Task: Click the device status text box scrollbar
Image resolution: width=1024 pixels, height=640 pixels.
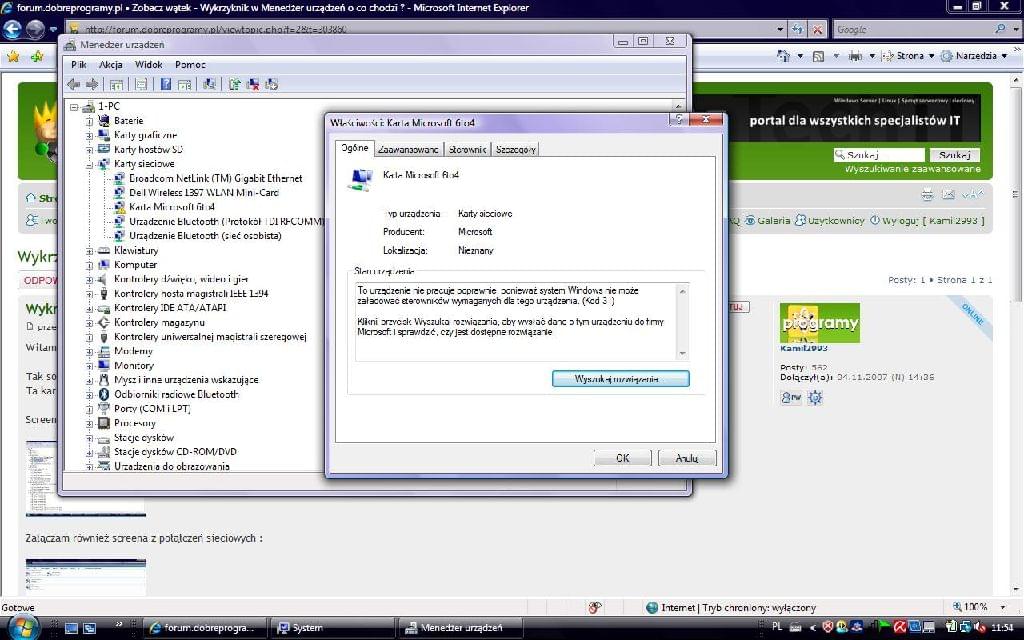Action: coord(682,322)
